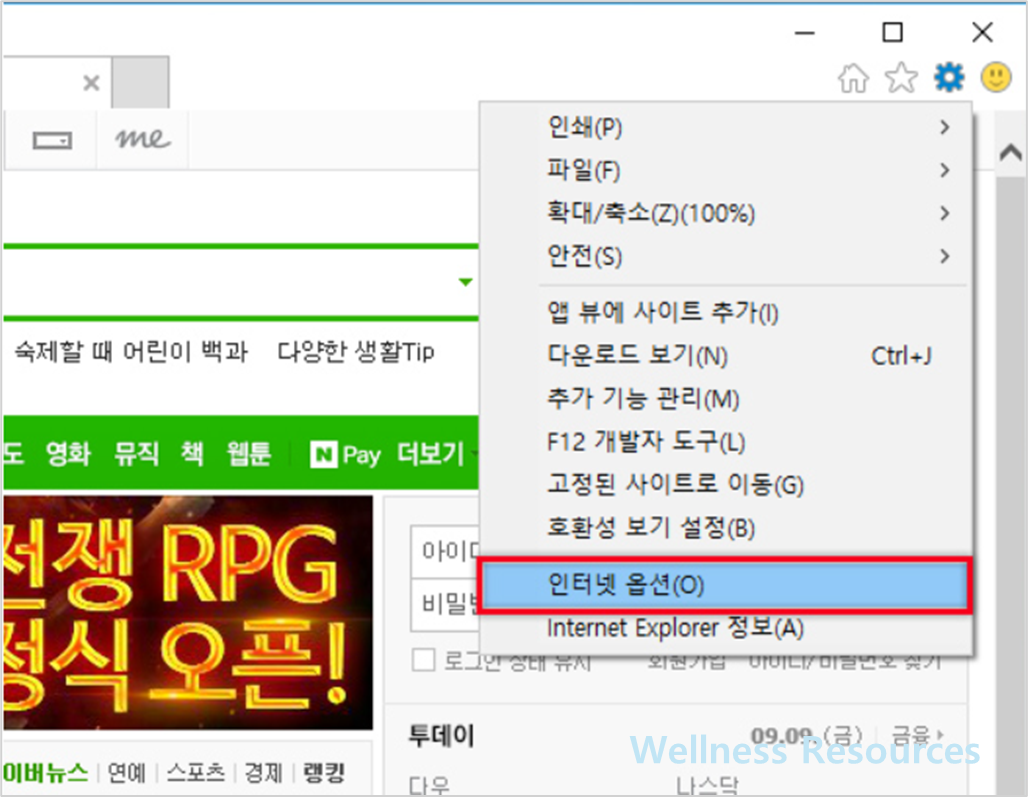Toggle 로그인 상태 유지 checkbox
Viewport: 1028px width, 797px height.
[423, 660]
